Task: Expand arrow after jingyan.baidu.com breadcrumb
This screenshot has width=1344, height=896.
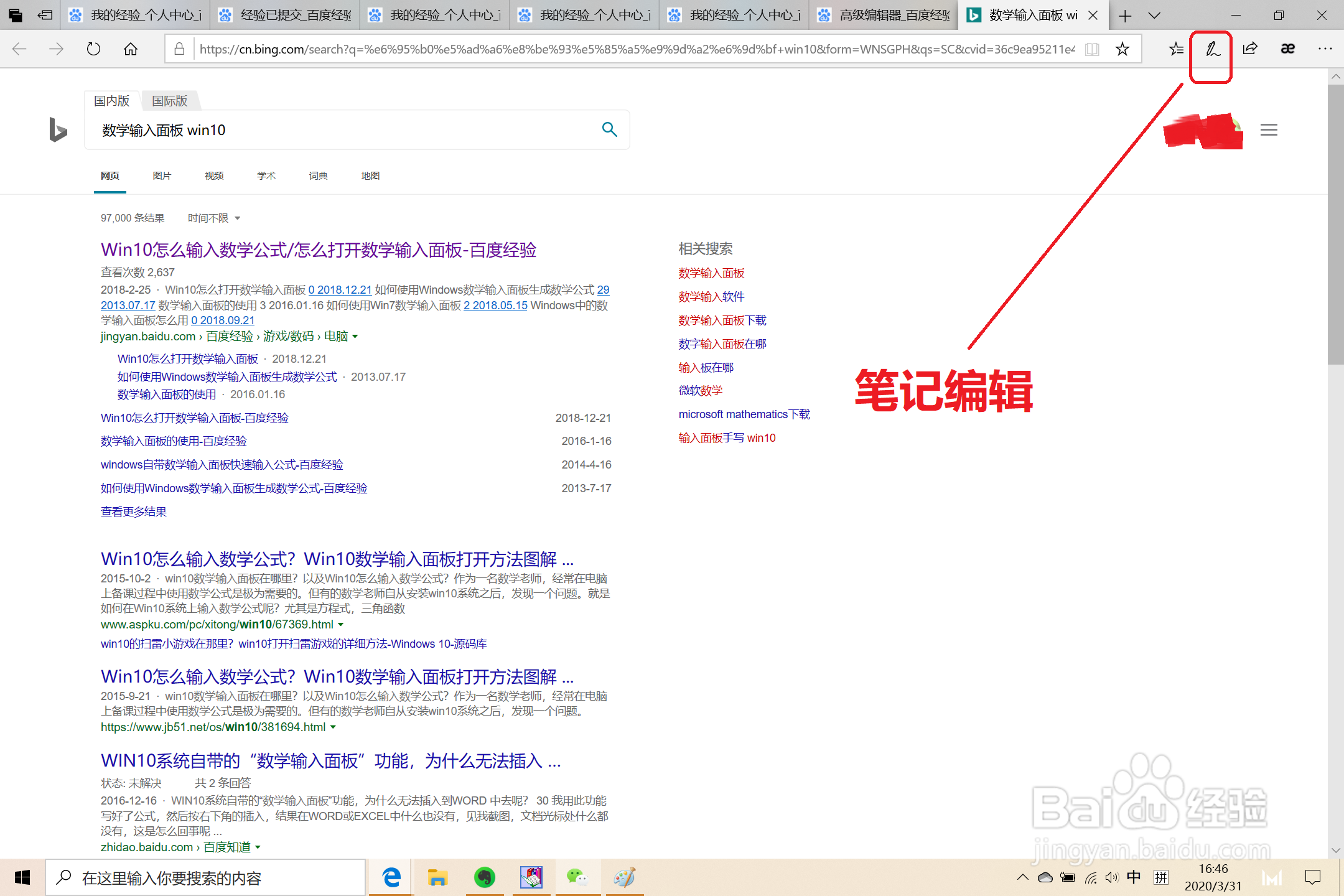Action: tap(355, 337)
